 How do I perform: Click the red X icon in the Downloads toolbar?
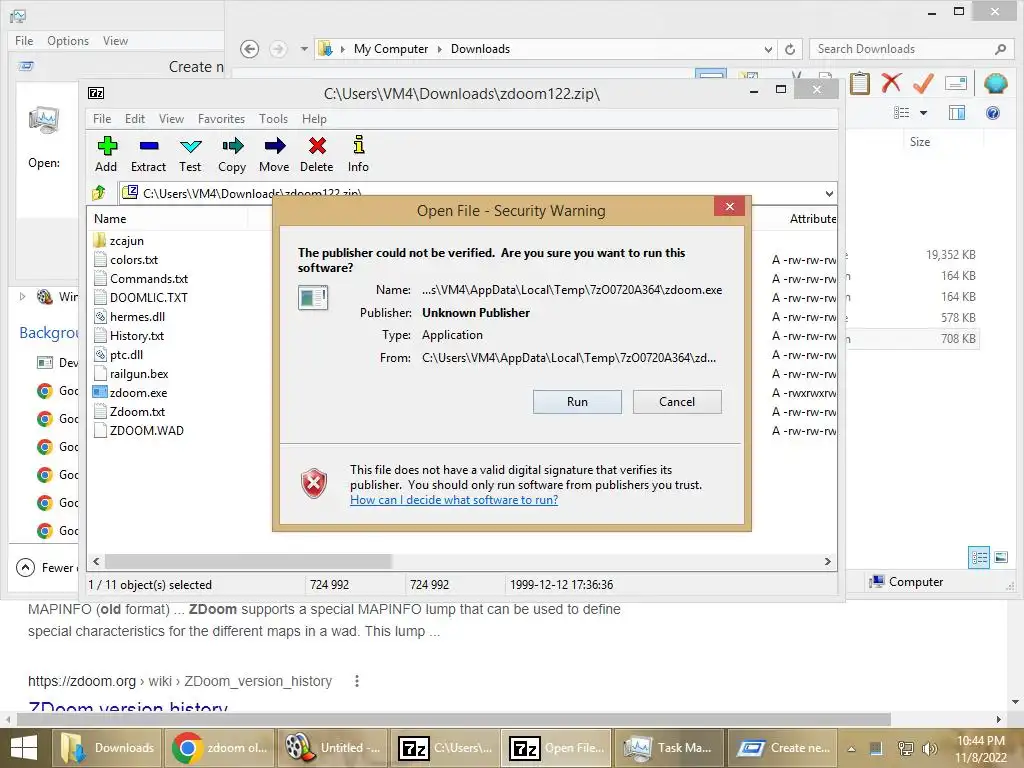[x=891, y=82]
